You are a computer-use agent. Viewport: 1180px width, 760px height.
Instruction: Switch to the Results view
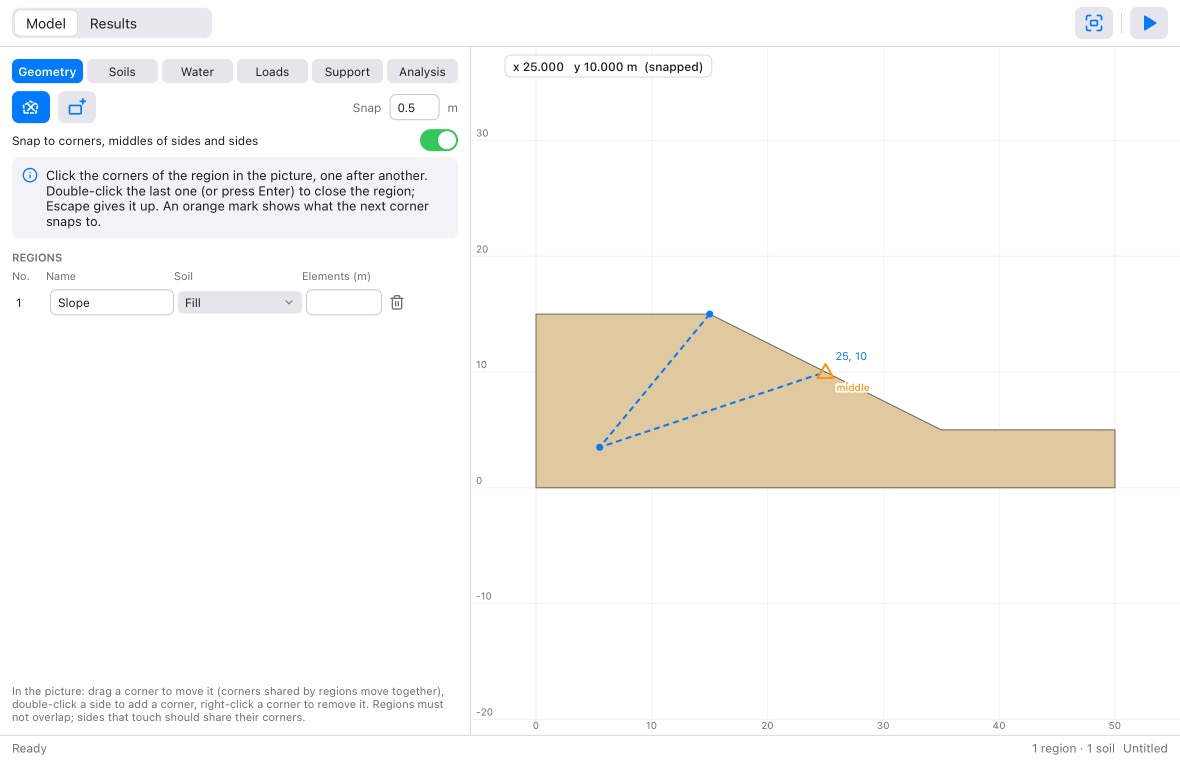click(113, 23)
